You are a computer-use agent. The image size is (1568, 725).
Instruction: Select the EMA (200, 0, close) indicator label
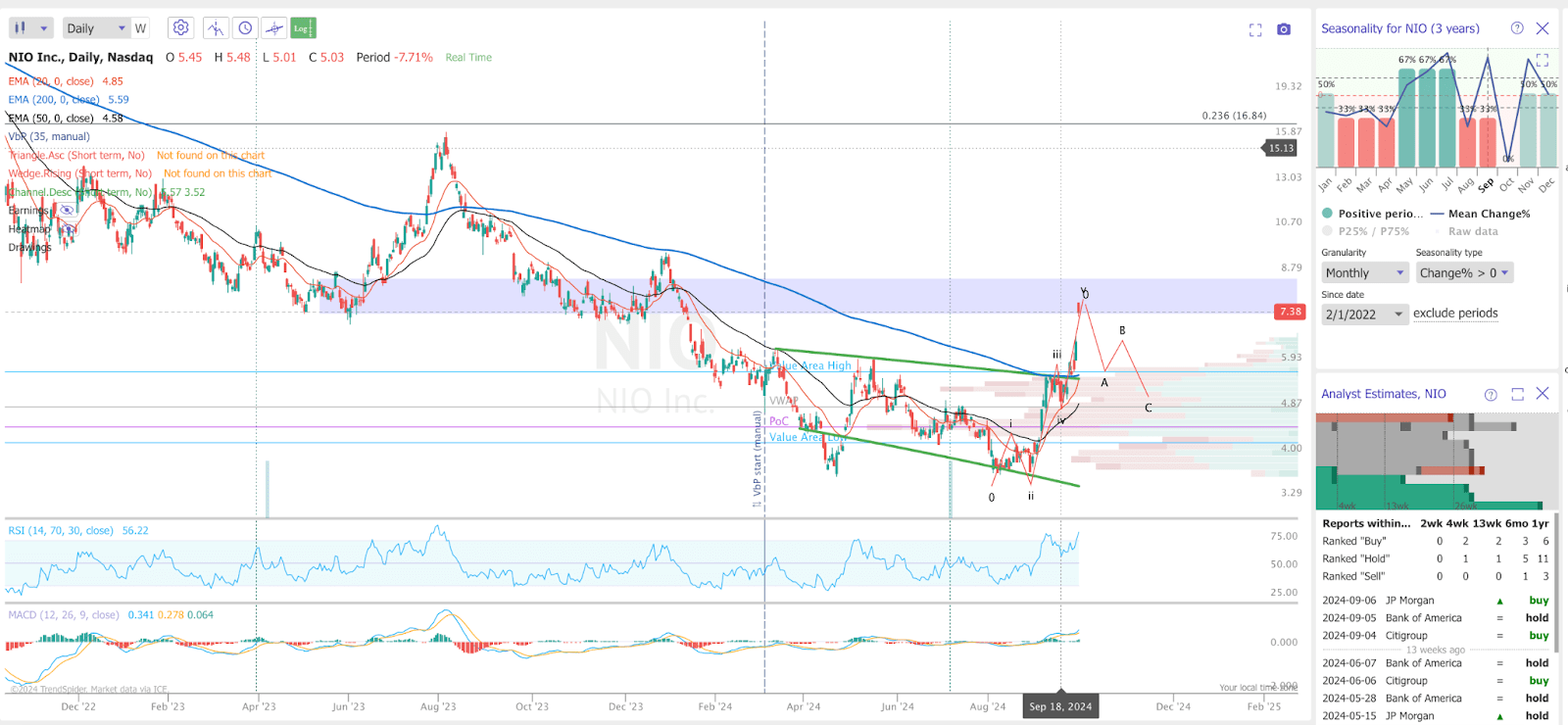55,100
